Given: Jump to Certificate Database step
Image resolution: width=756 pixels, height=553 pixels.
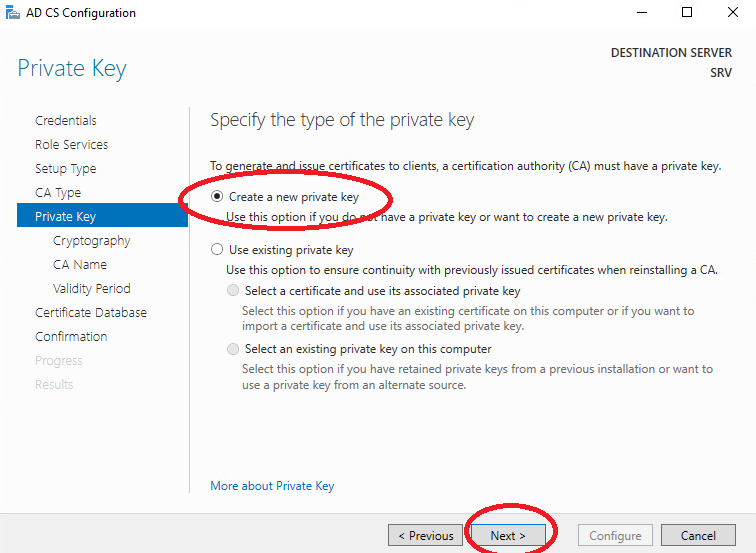Looking at the screenshot, I should [91, 312].
